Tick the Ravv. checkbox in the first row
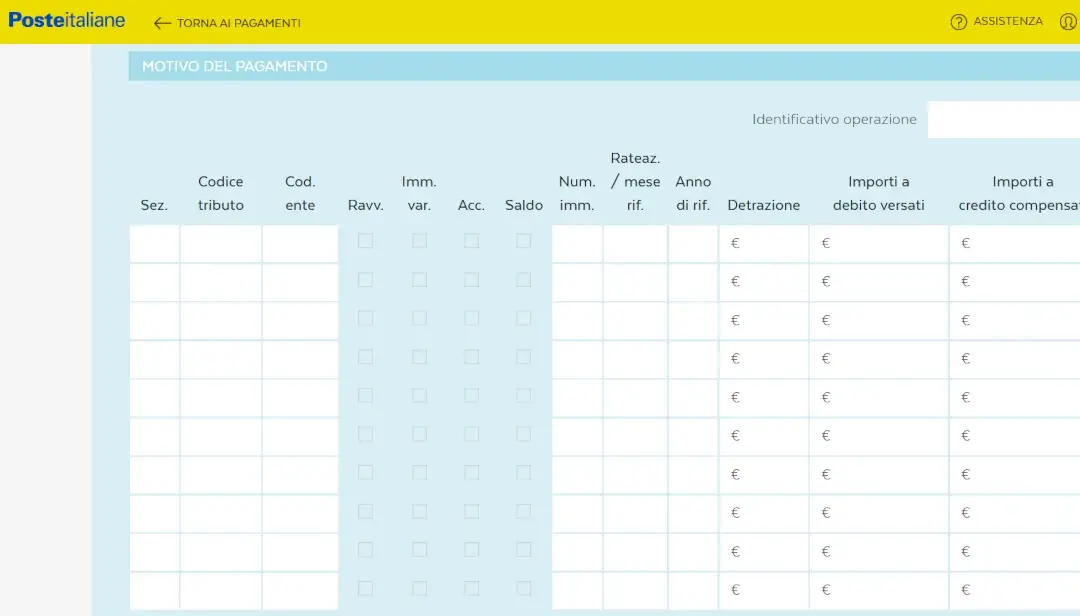 pyautogui.click(x=365, y=240)
